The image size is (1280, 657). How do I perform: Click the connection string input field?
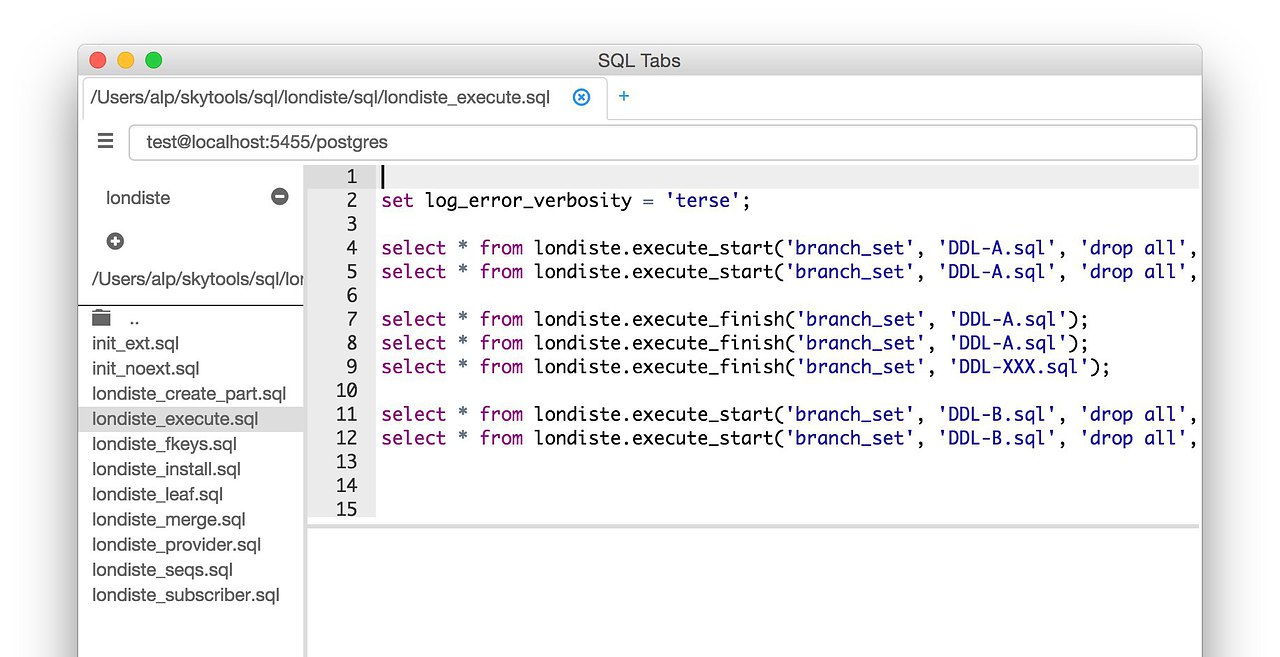click(662, 142)
